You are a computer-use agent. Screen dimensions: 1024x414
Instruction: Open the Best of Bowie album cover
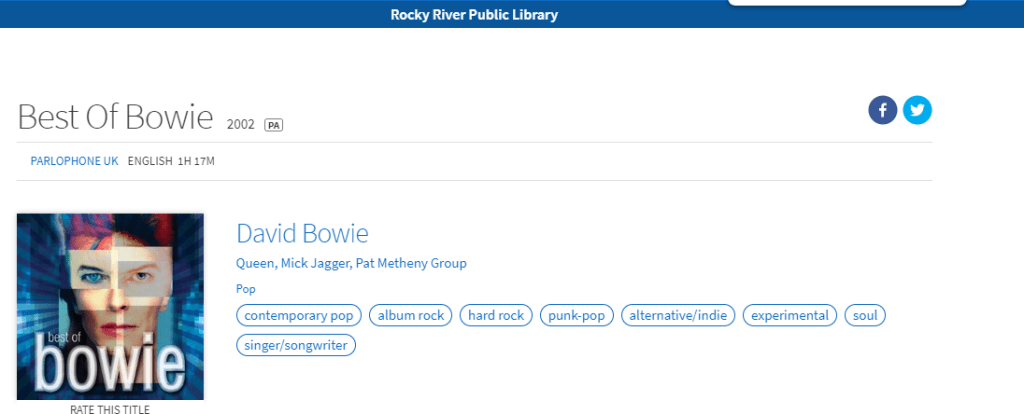tap(110, 306)
